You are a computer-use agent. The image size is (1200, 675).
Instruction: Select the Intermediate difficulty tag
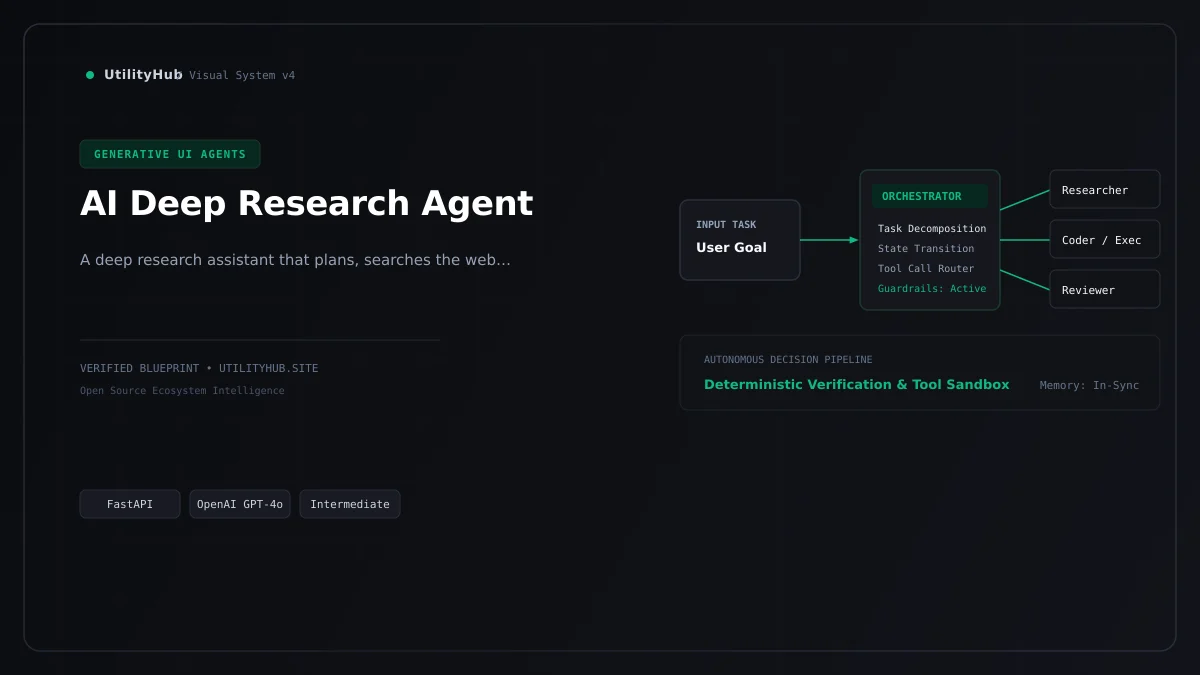point(350,504)
